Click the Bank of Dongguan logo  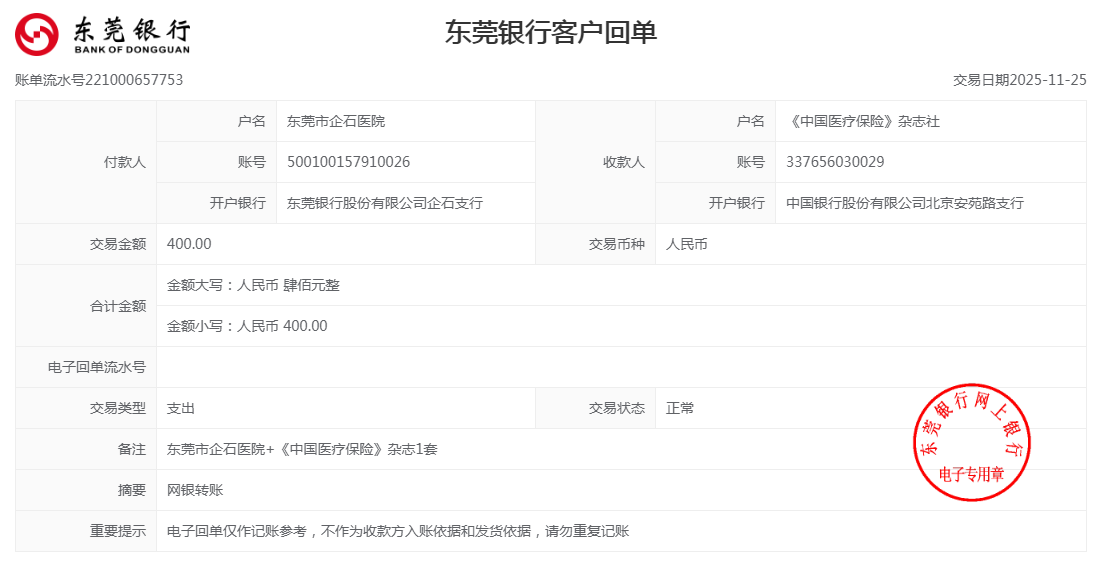coord(102,34)
